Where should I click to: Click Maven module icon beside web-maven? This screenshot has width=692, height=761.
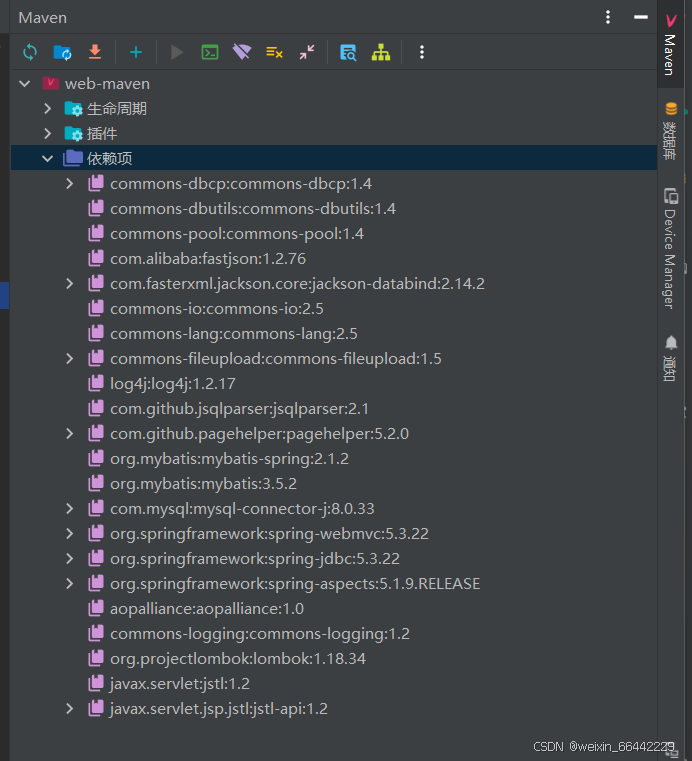[50, 83]
